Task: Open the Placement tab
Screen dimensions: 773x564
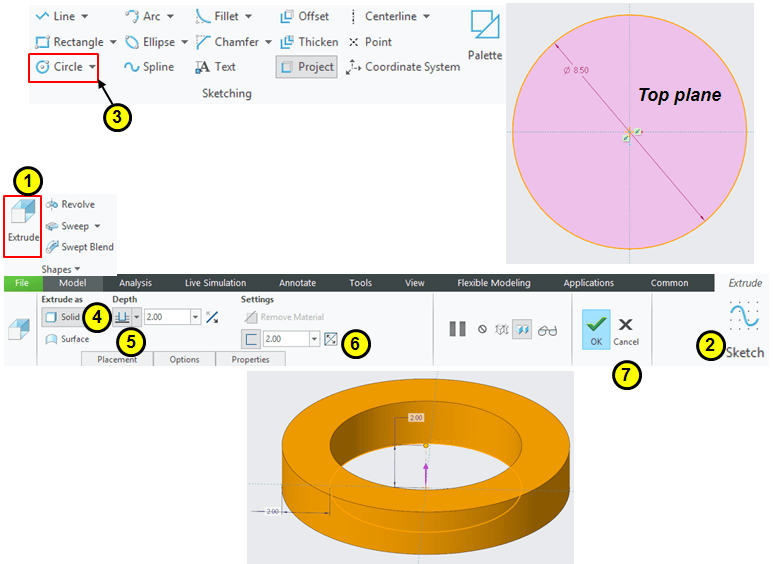Action: click(117, 360)
